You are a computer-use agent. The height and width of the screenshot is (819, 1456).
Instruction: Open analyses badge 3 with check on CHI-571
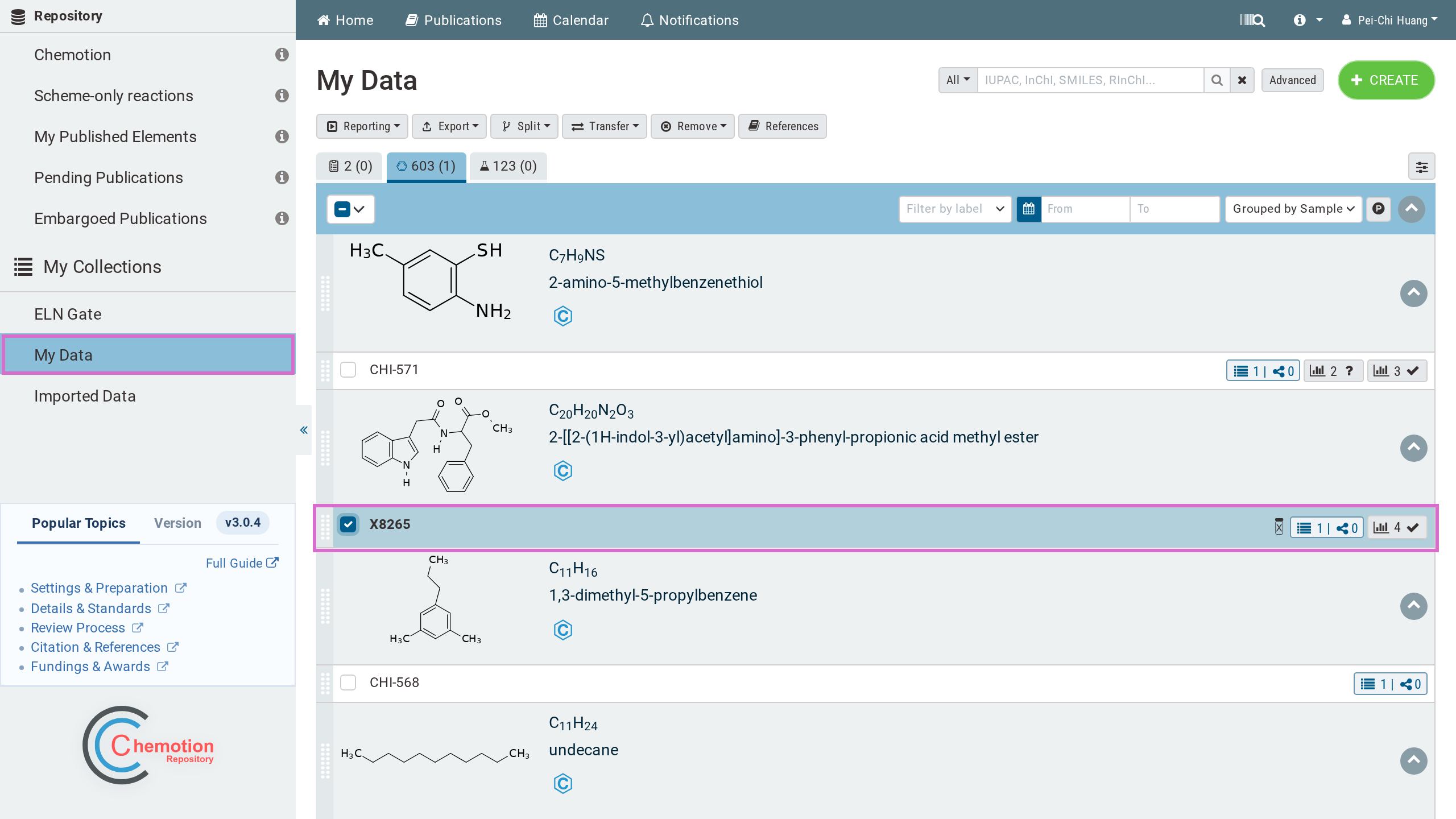pos(1396,371)
